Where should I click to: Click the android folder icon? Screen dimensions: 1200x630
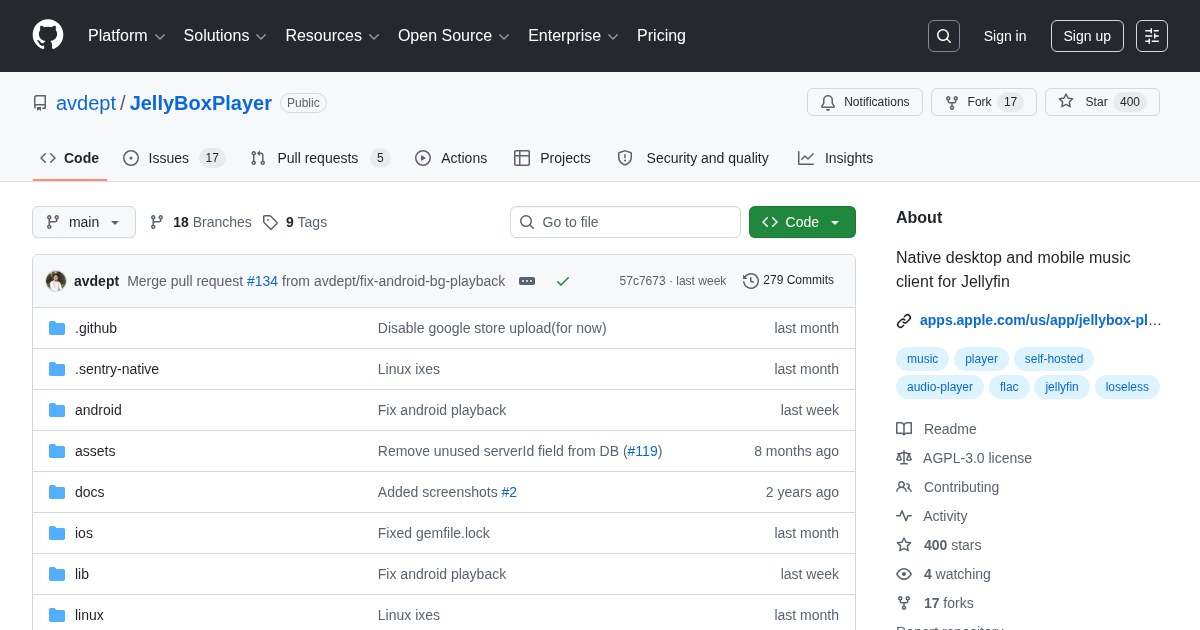(57, 410)
